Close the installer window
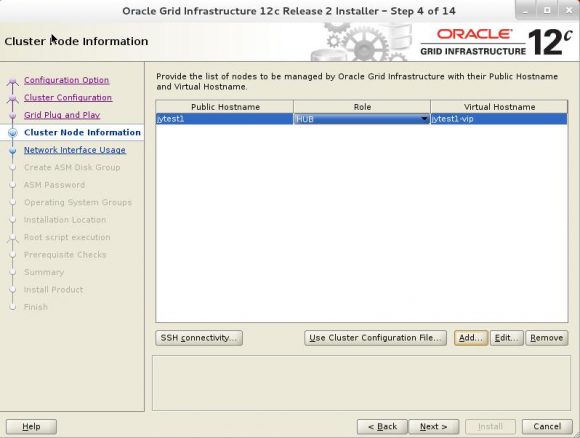Image resolution: width=580 pixels, height=438 pixels. click(x=569, y=10)
